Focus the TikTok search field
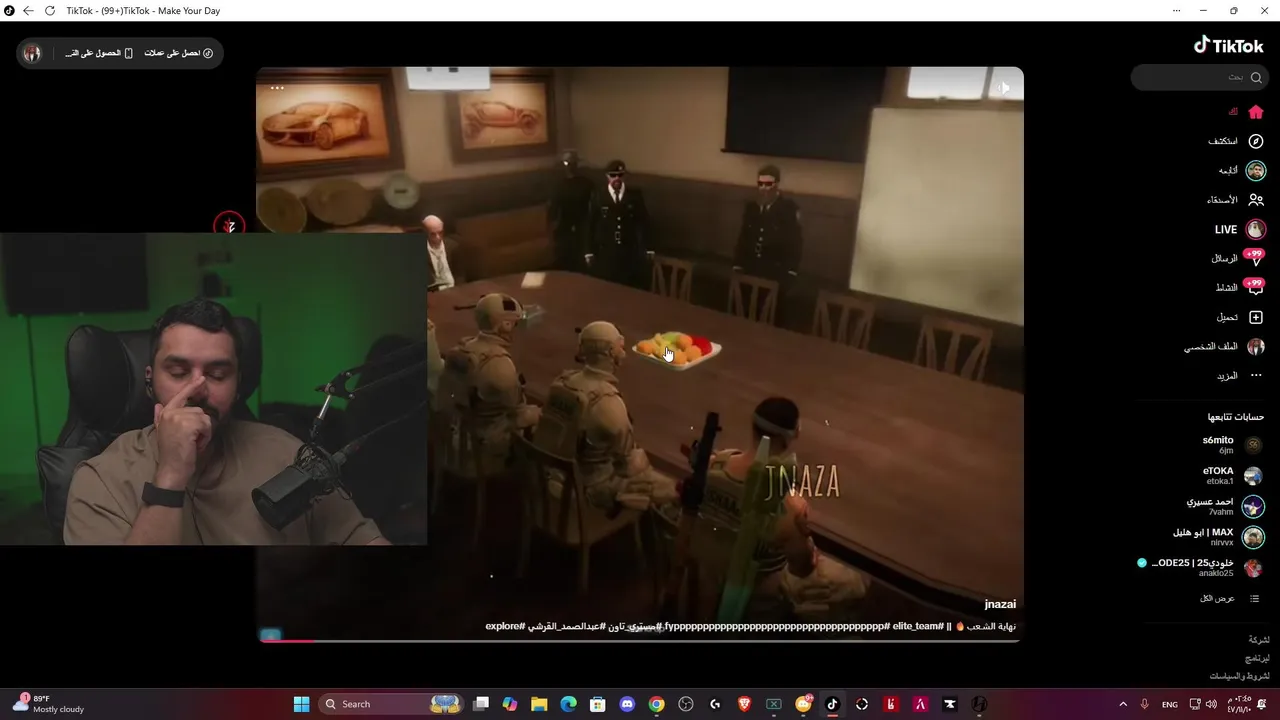 pyautogui.click(x=1198, y=77)
